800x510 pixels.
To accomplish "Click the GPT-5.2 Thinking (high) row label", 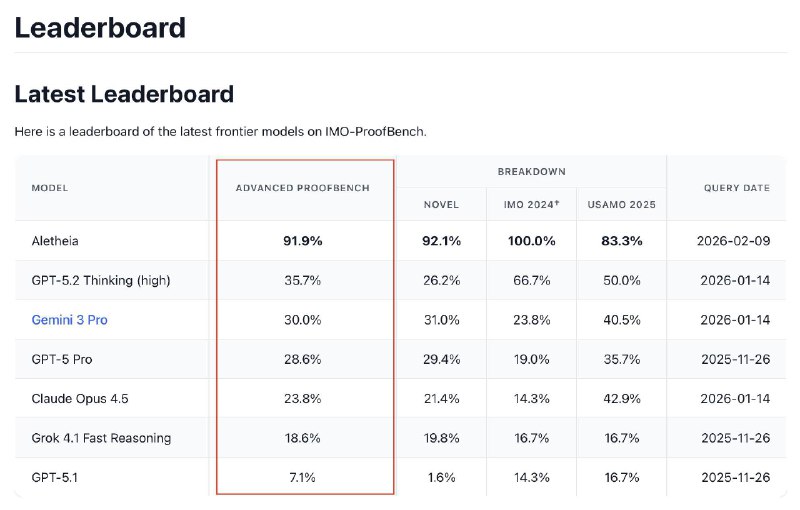I will point(101,281).
